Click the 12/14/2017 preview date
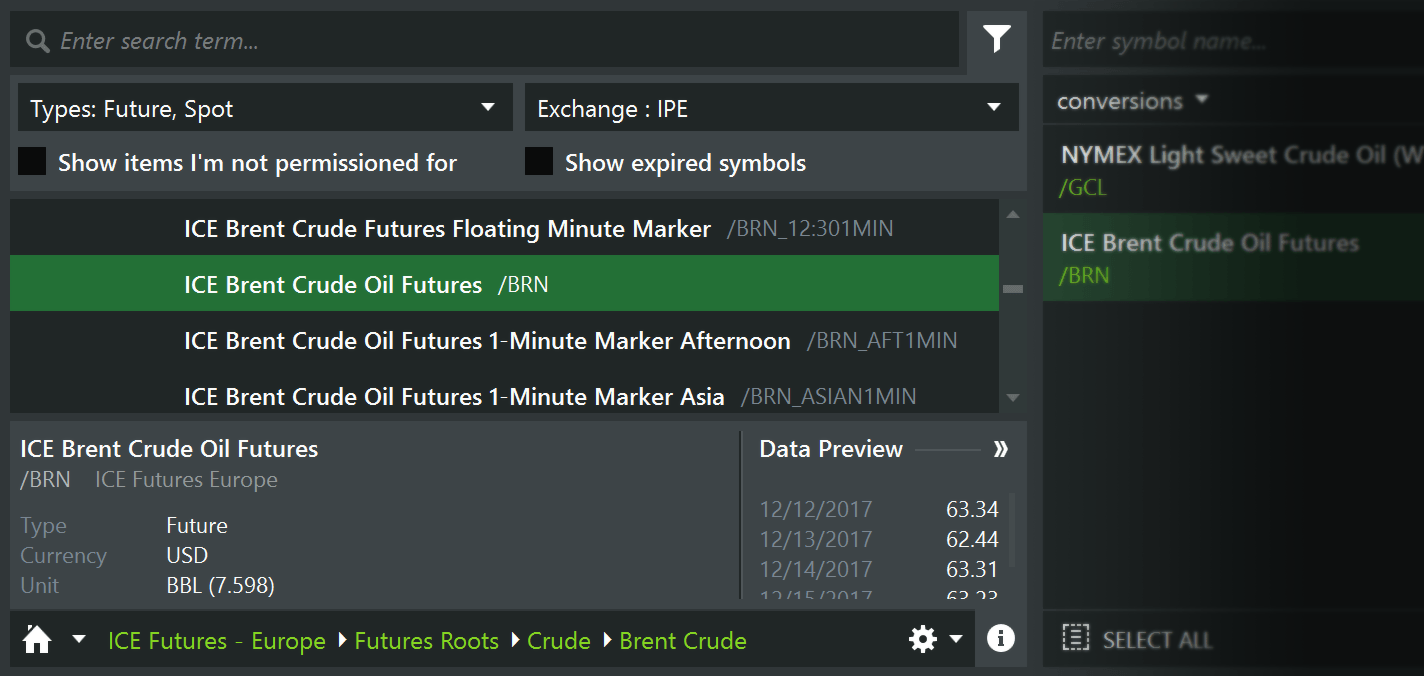1424x676 pixels. pos(816,570)
